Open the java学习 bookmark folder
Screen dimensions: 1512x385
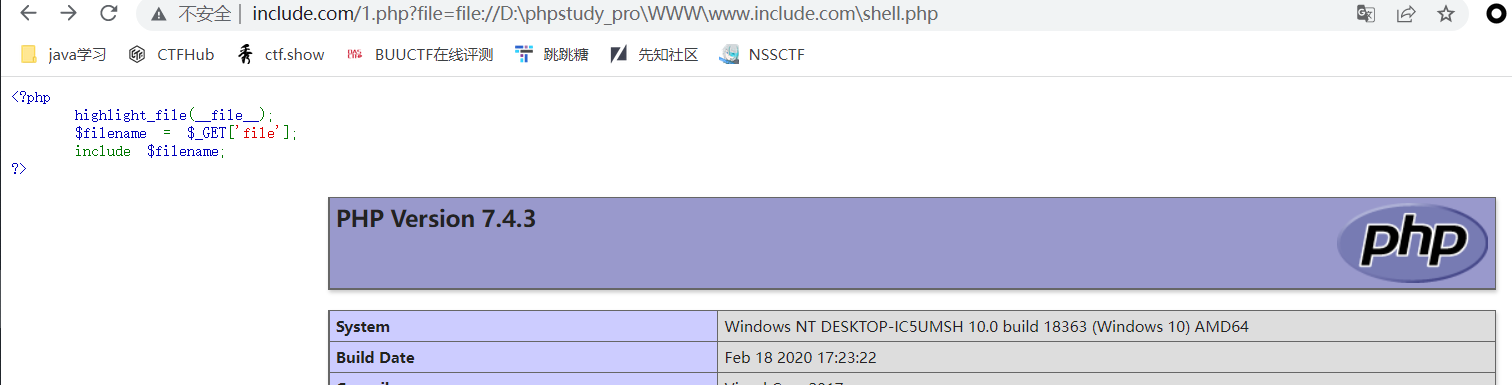tap(63, 55)
